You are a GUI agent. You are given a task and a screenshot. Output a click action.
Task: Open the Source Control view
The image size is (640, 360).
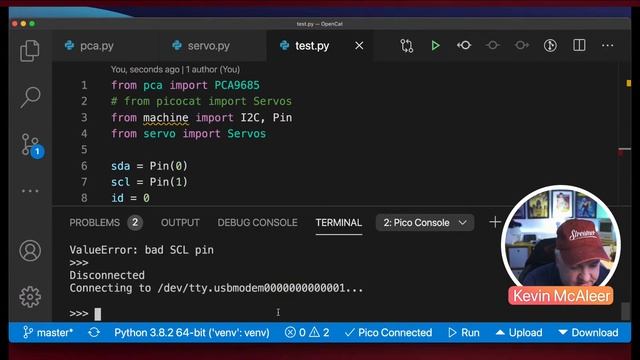(x=31, y=146)
